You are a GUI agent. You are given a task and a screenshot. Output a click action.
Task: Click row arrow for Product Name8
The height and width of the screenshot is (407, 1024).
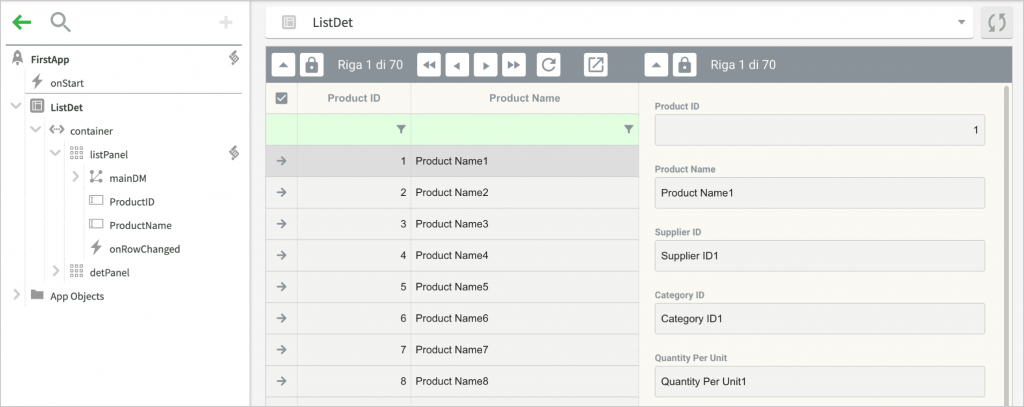[x=281, y=380]
